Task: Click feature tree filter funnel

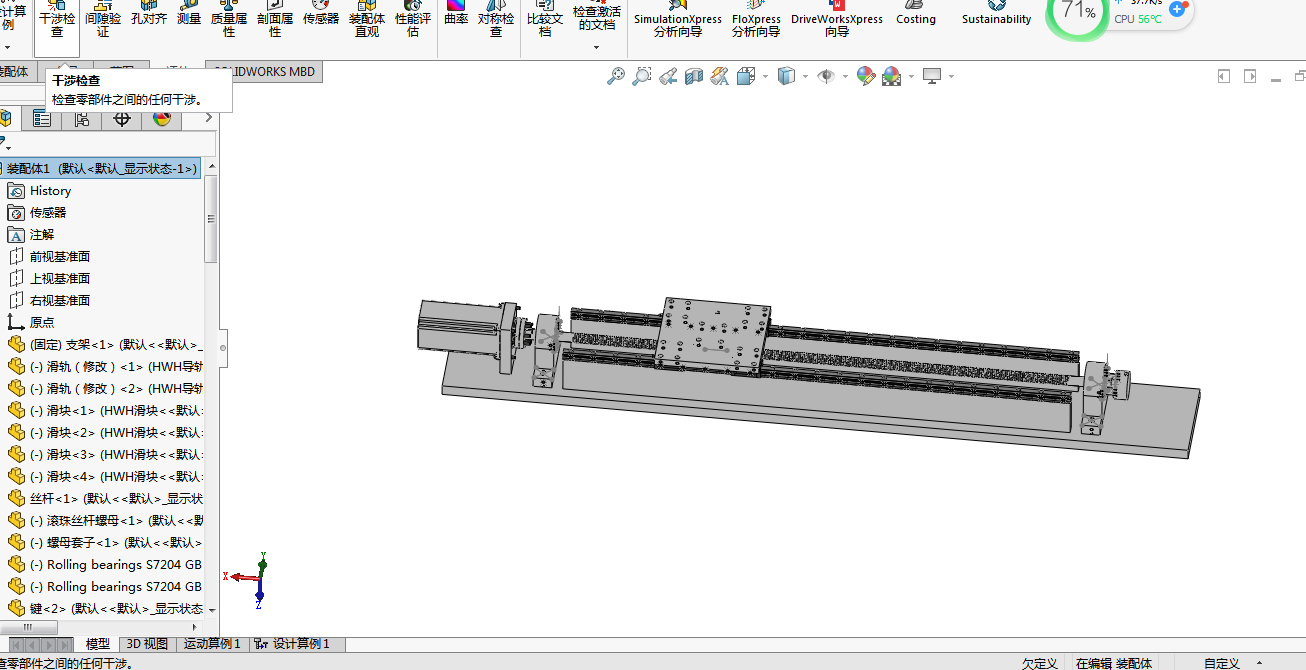Action: [x=5, y=144]
